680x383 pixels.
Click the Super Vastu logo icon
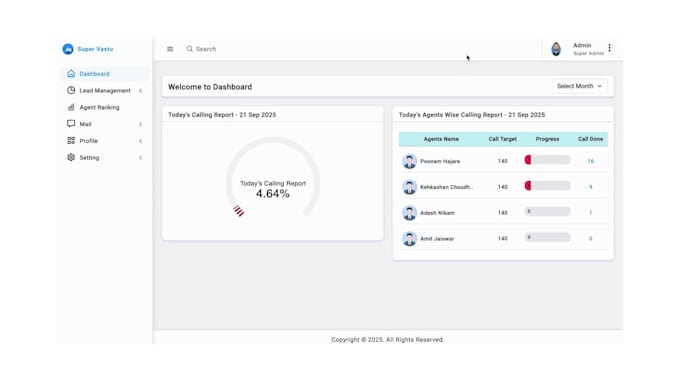pos(68,49)
